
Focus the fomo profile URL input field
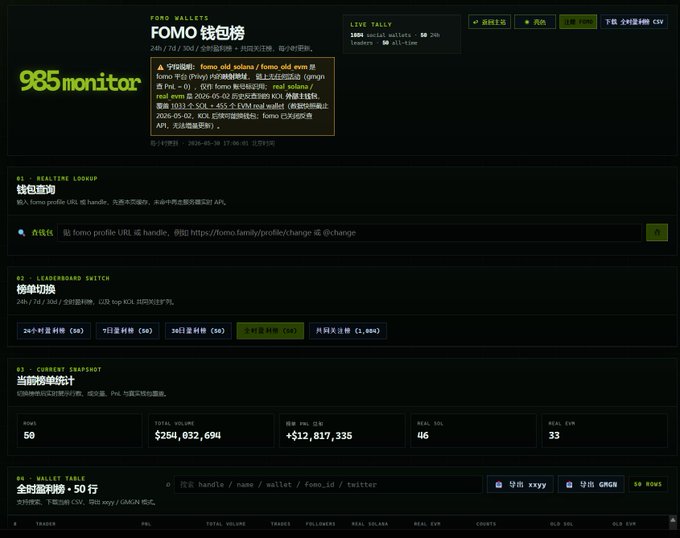350,233
